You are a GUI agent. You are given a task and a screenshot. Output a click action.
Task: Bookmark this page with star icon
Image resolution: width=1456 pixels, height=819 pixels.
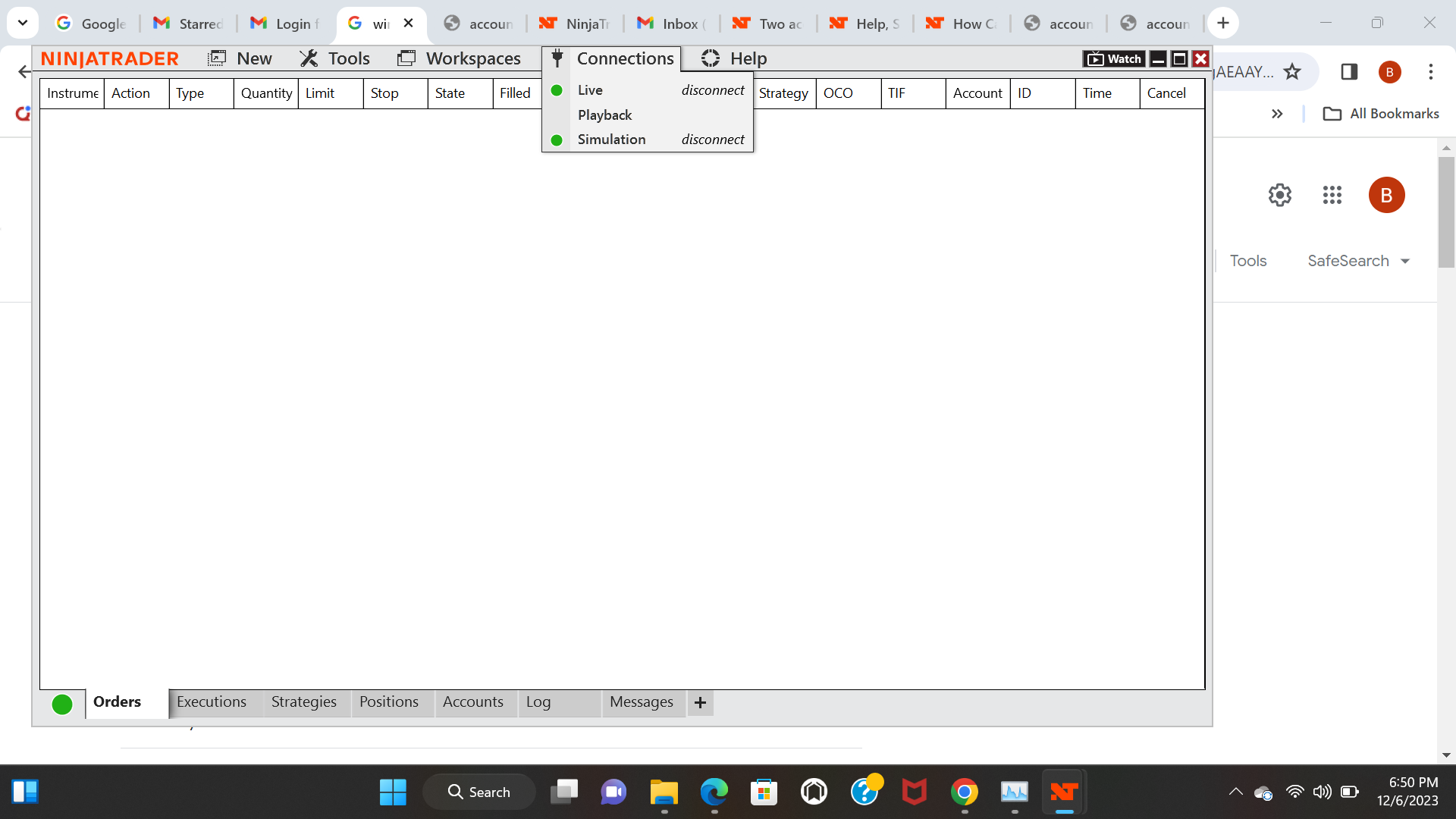(x=1292, y=72)
